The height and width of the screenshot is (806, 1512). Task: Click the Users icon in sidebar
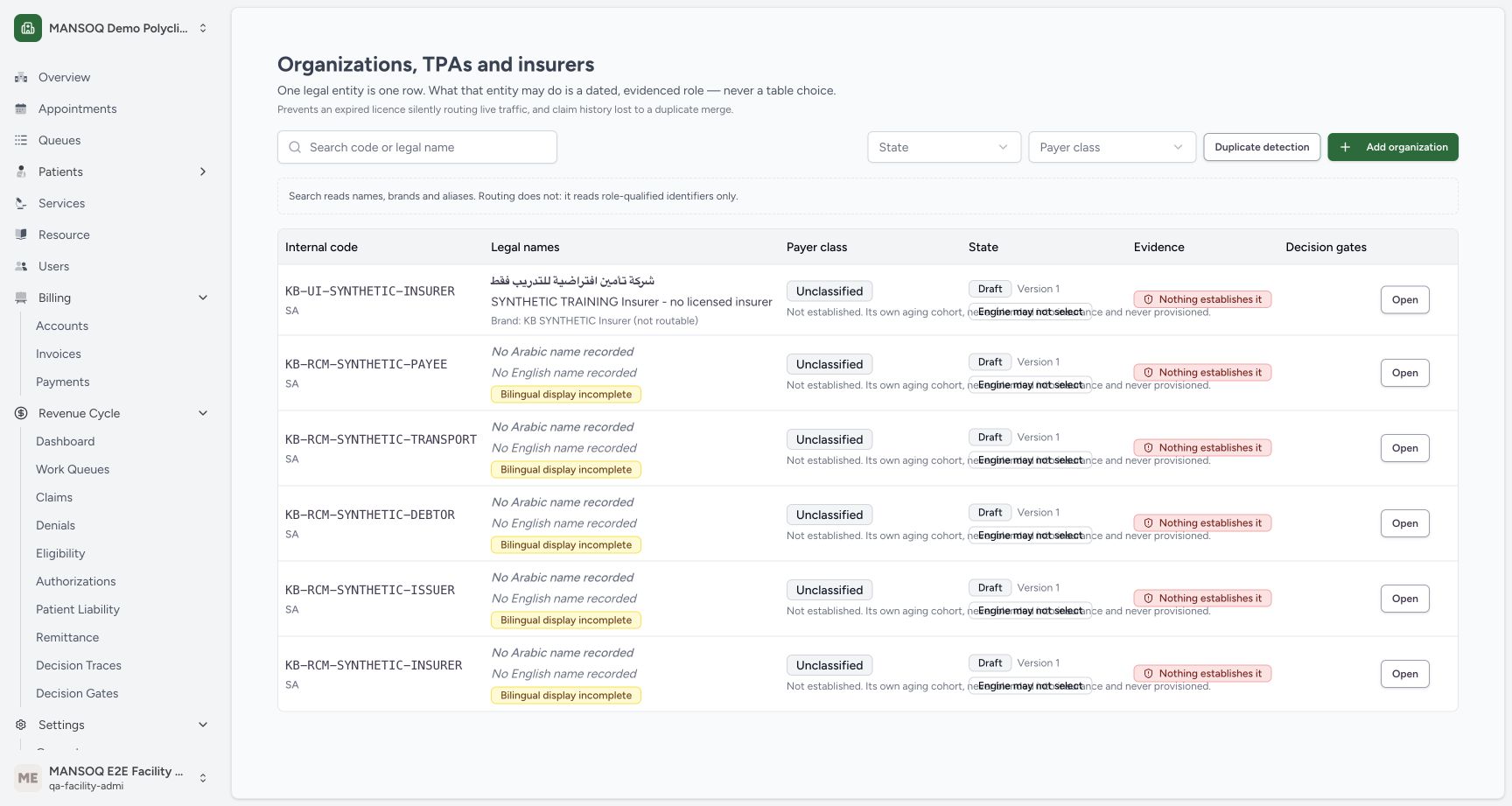coord(21,266)
